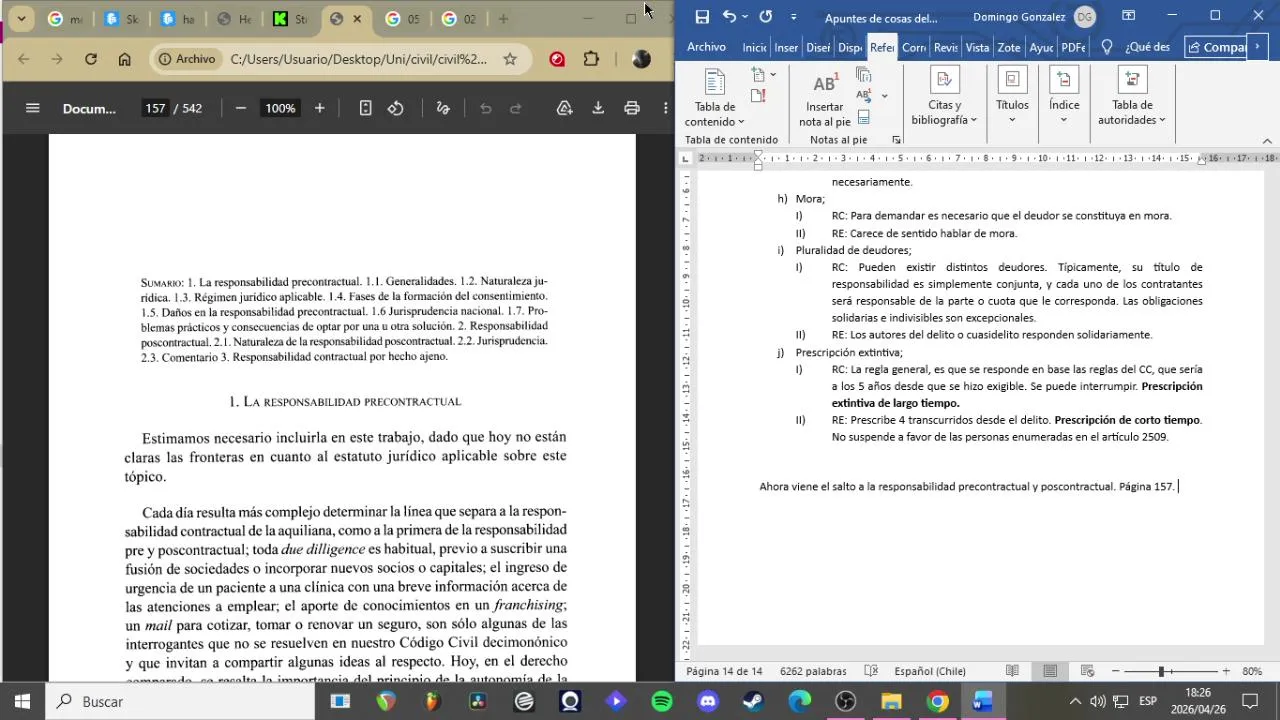Image resolution: width=1280 pixels, height=720 pixels.
Task: Switch to Web Layout view in Word
Action: pos(1087,672)
